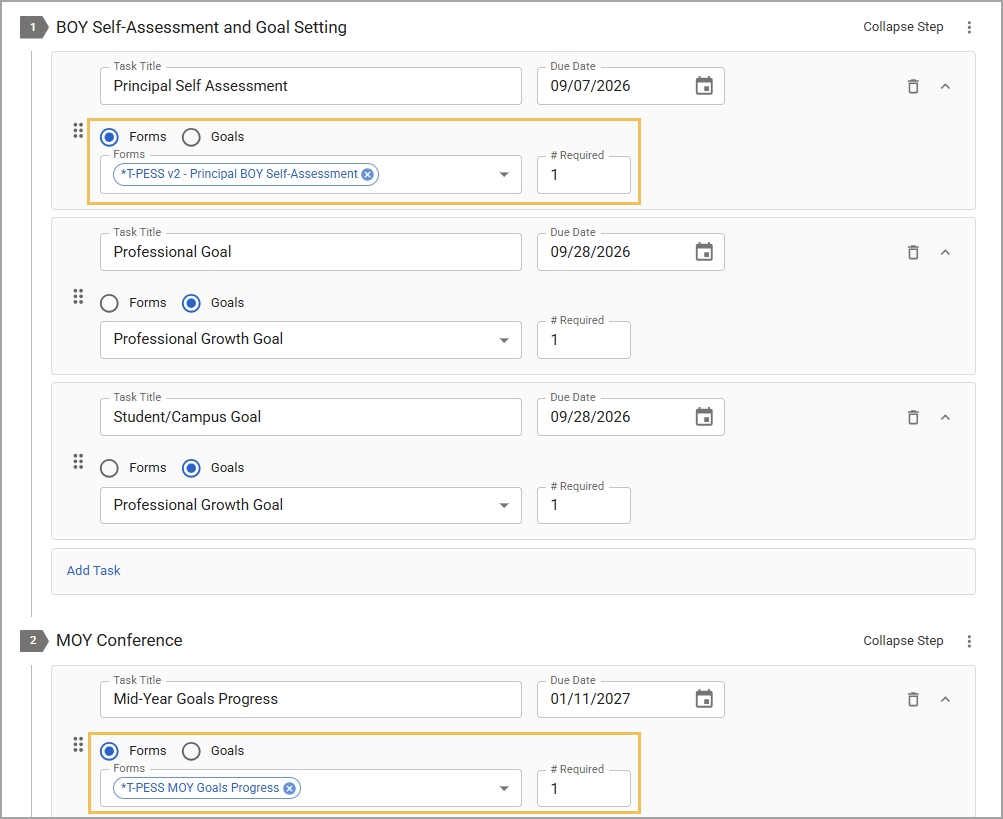This screenshot has height=819, width=1003.
Task: Edit Task Title field Student/Campus Goal
Action: tap(311, 417)
